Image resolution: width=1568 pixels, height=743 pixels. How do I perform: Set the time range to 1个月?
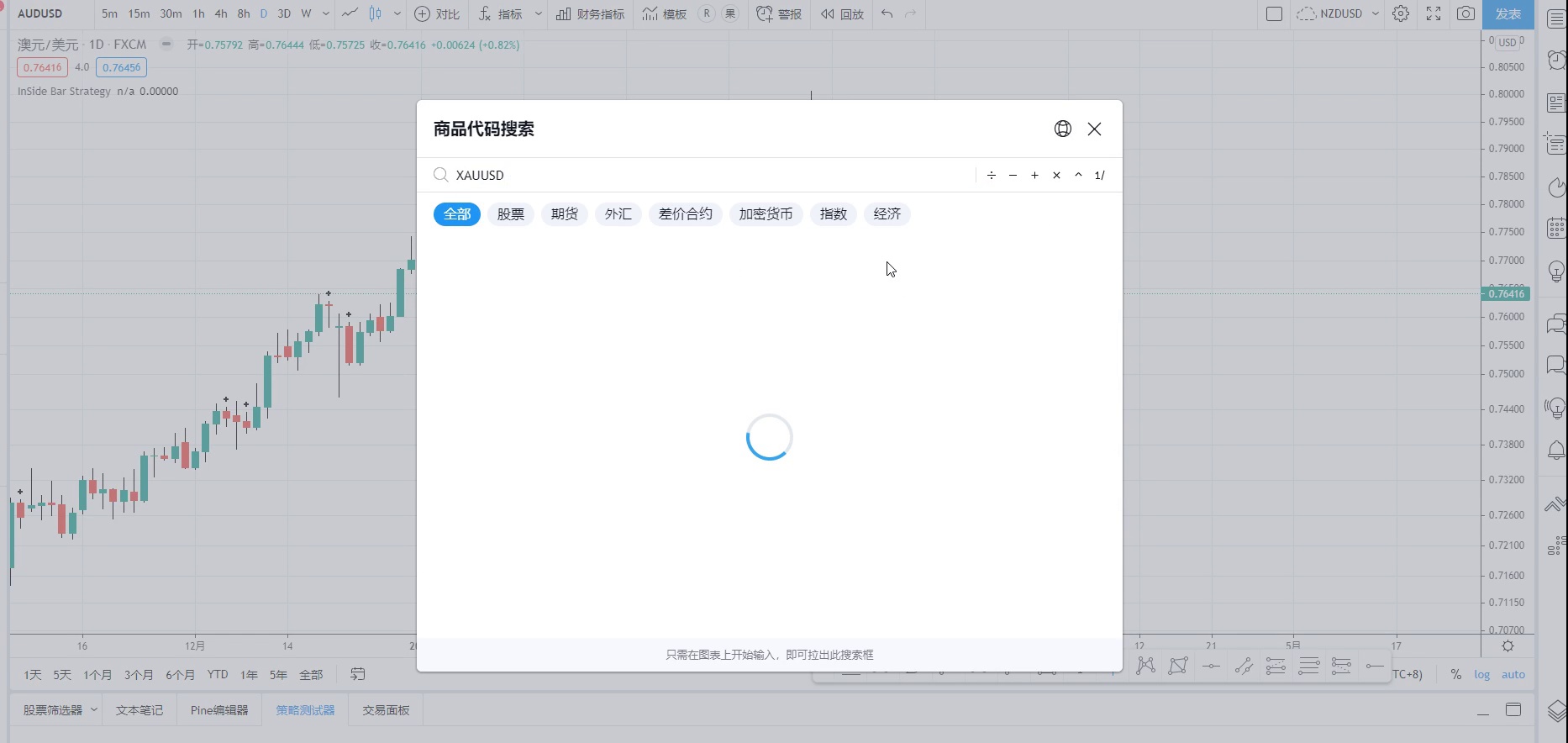point(97,674)
